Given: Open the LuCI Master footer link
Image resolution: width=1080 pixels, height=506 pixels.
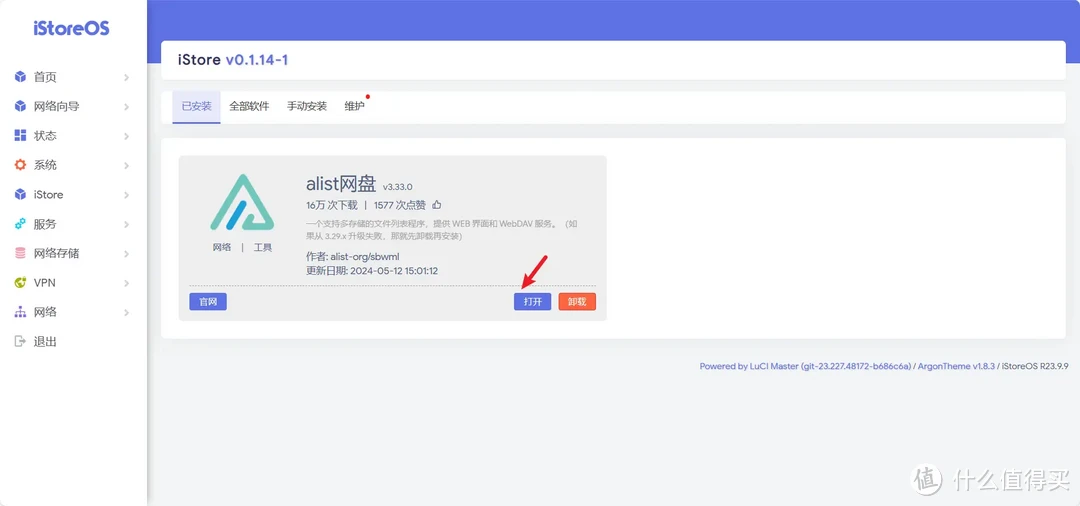Looking at the screenshot, I should point(805,366).
